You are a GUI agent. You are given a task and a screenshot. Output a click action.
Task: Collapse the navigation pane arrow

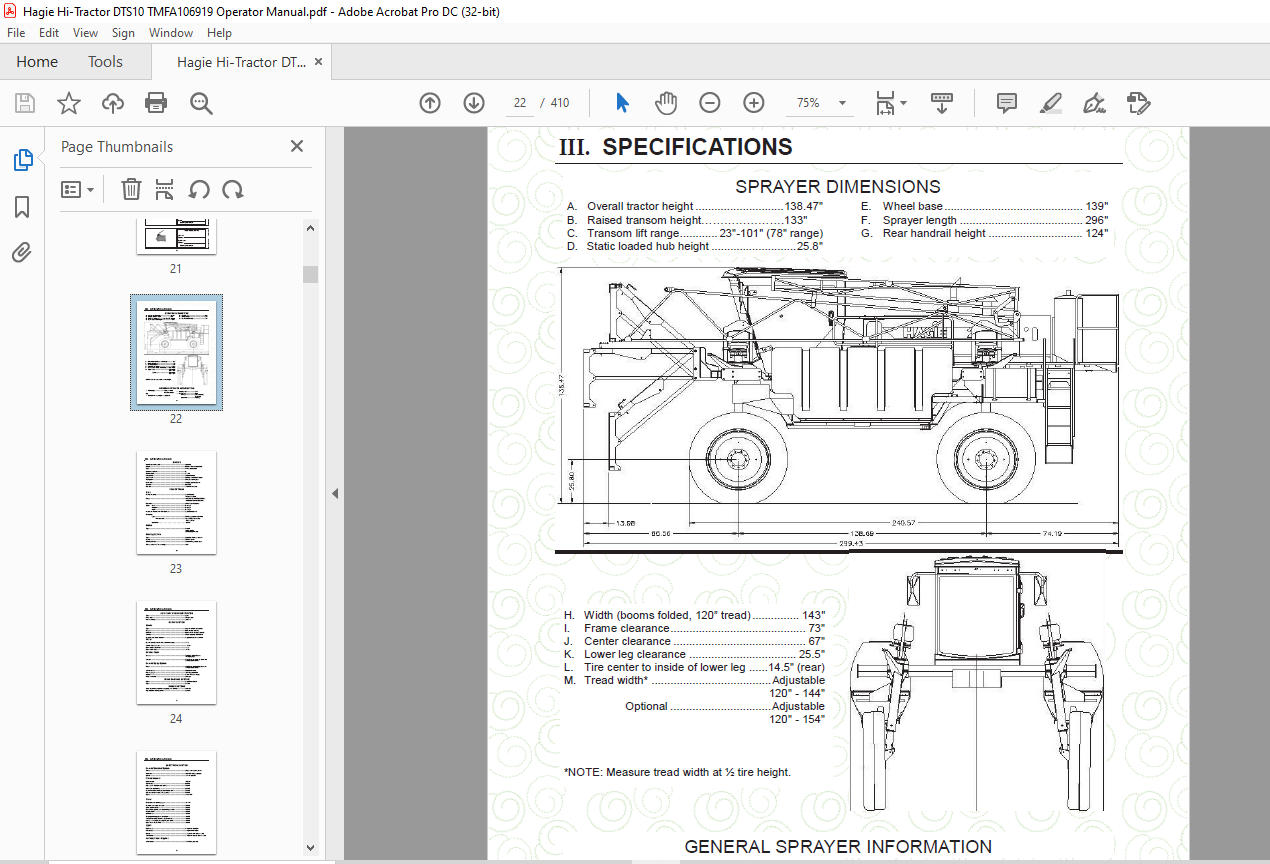tap(335, 493)
